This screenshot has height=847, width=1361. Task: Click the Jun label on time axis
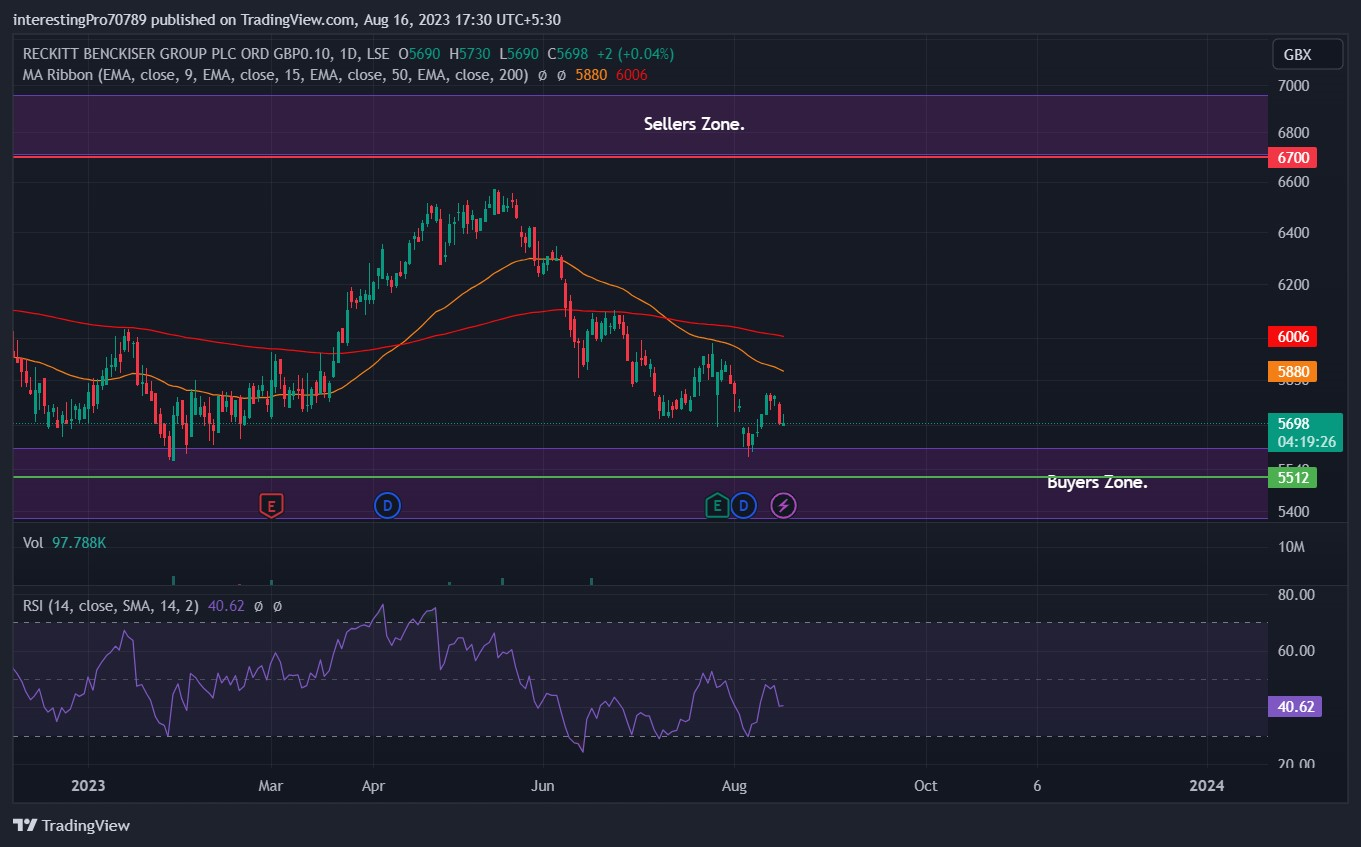click(542, 785)
